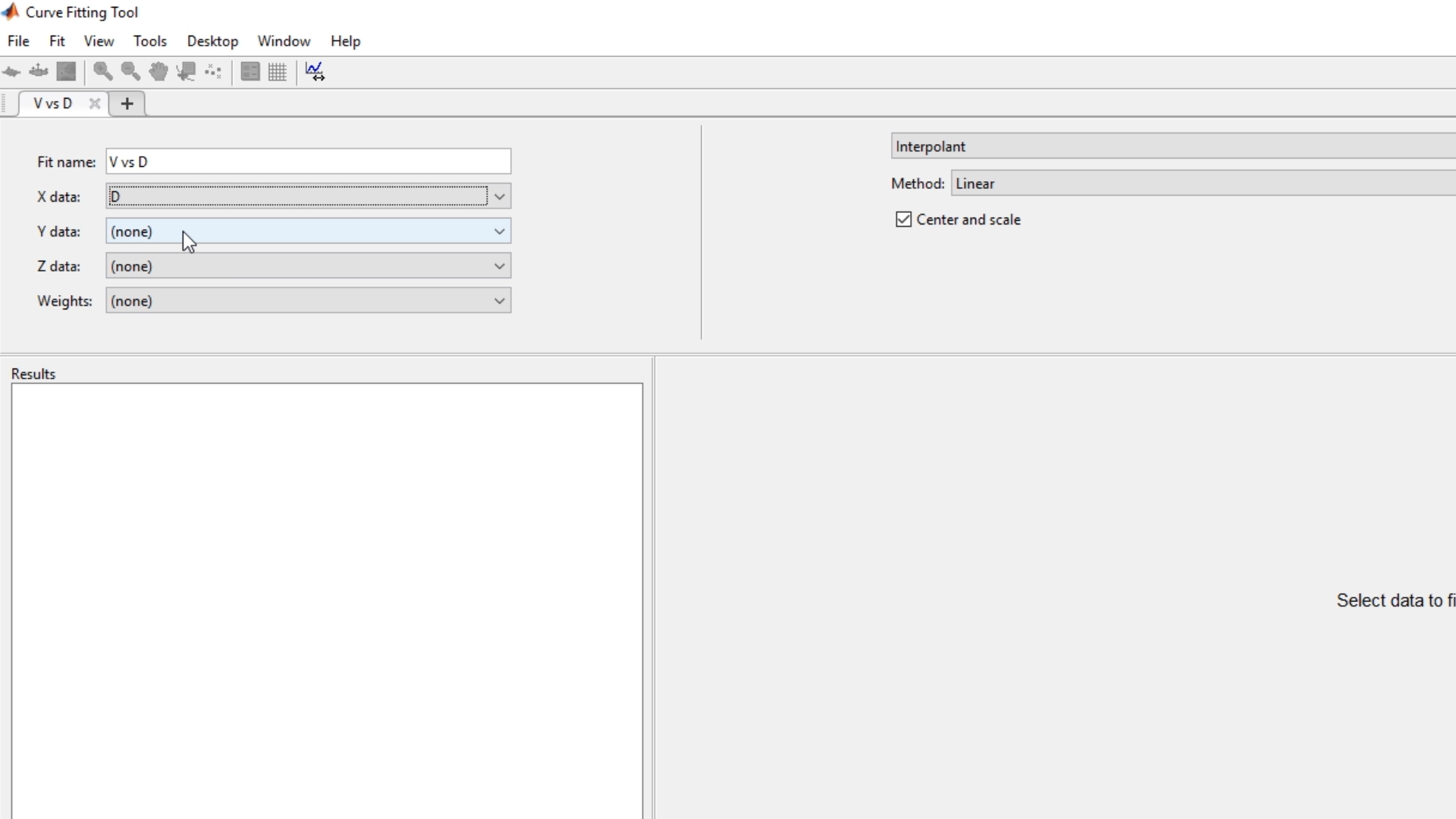Open the X data dropdown
The width and height of the screenshot is (1456, 819).
(x=499, y=196)
